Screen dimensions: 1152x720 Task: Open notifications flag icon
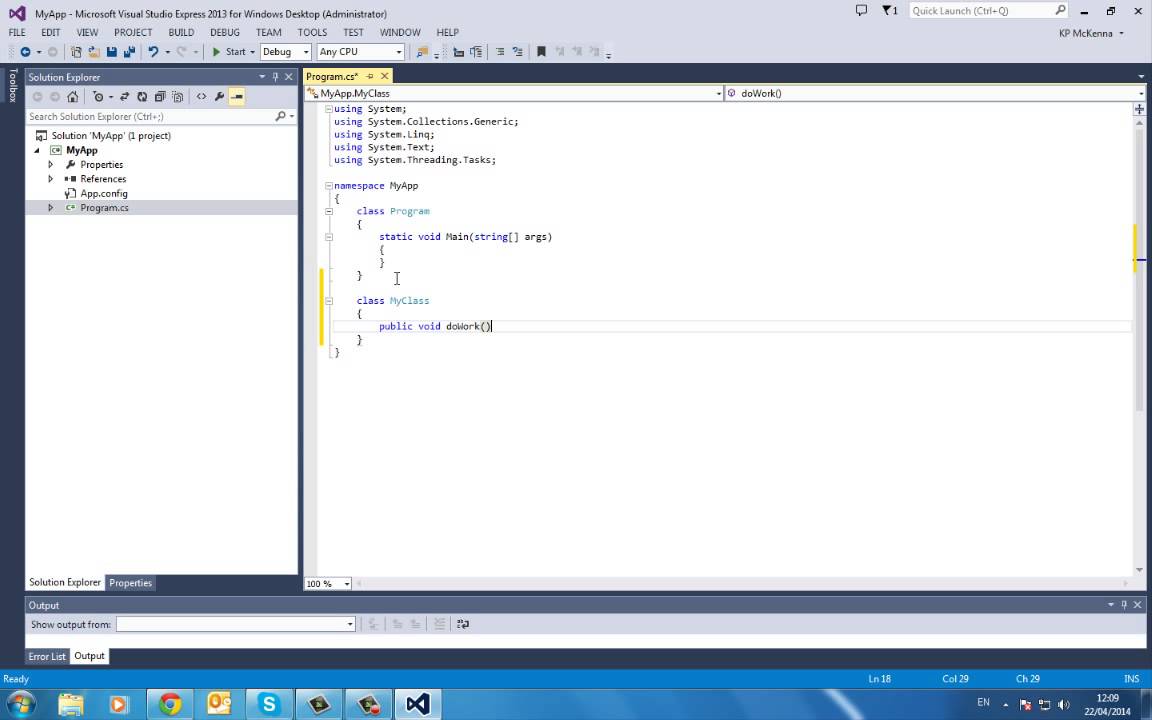(889, 10)
